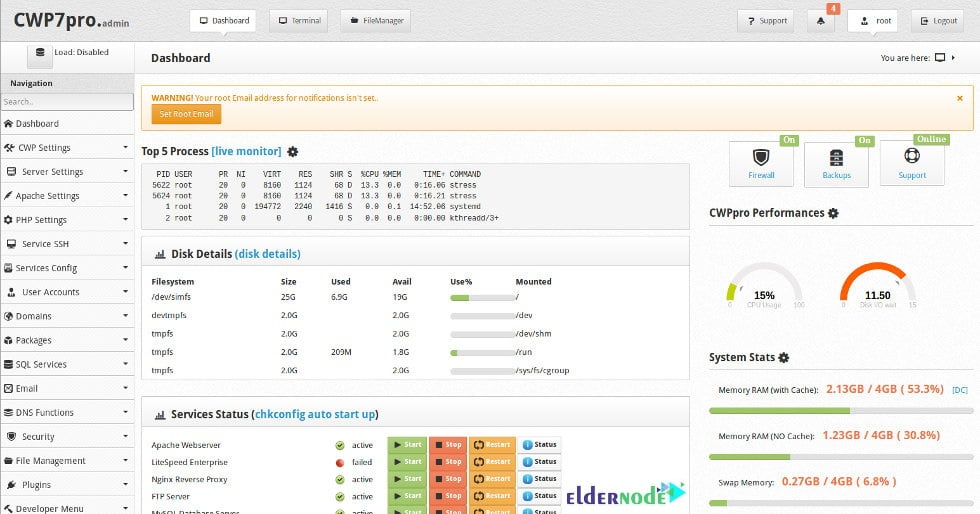
Task: Start the LiteSpeed Enterprise service
Action: click(407, 462)
